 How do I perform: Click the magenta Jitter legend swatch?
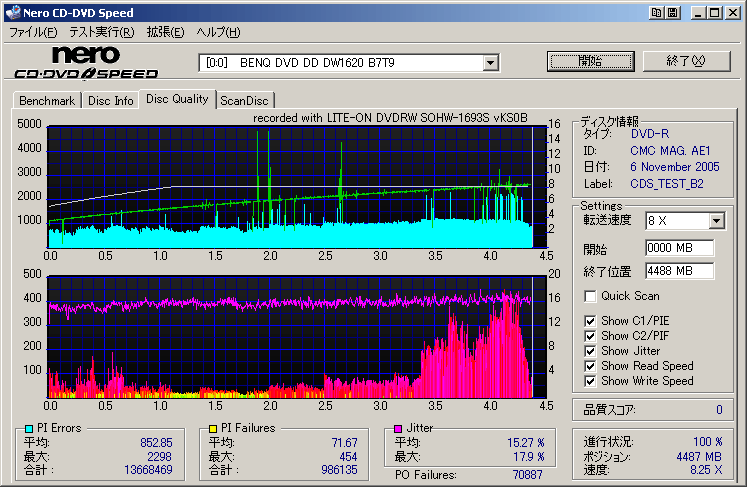point(398,428)
